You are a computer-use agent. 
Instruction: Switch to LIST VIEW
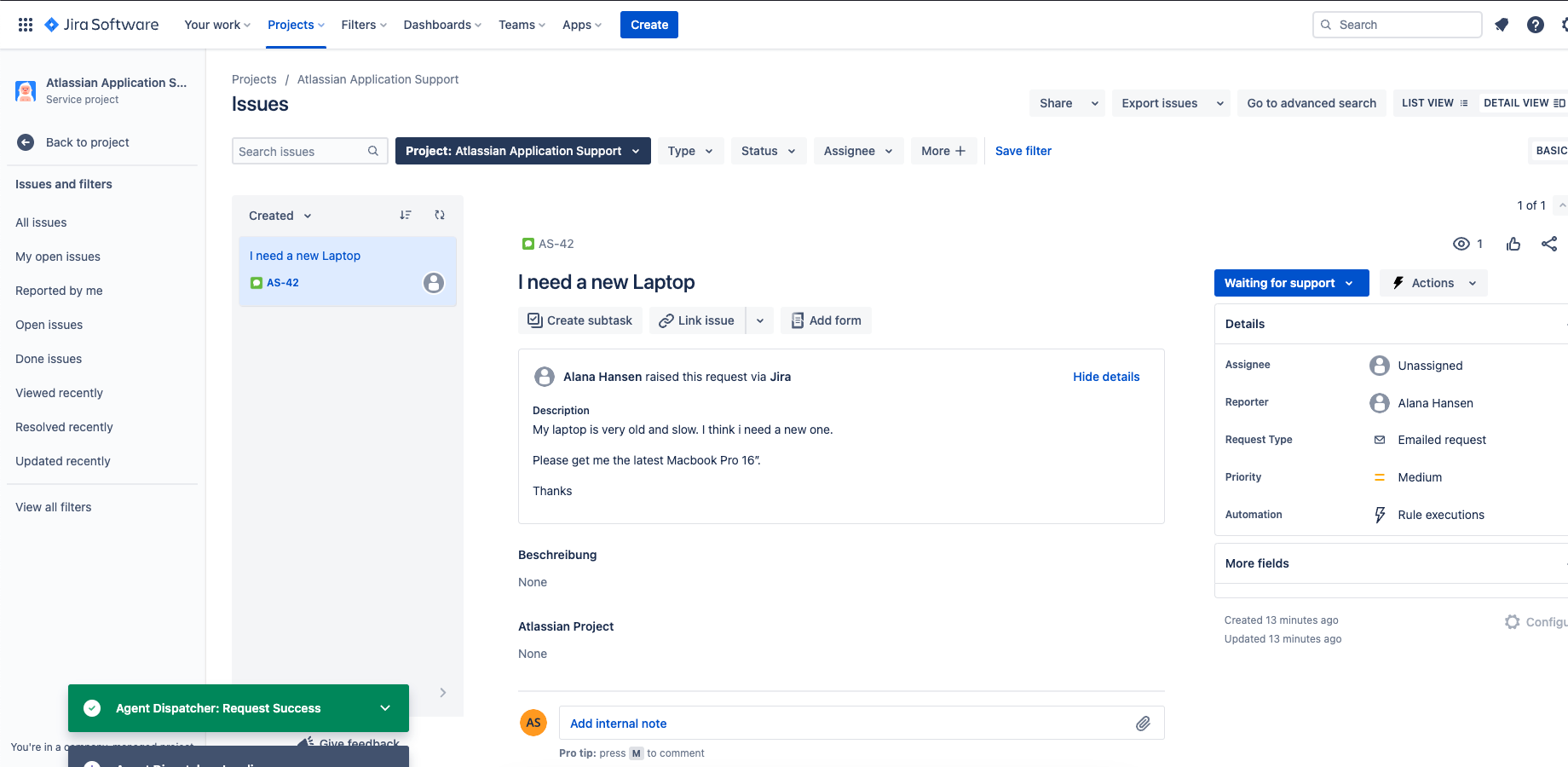click(x=1435, y=103)
